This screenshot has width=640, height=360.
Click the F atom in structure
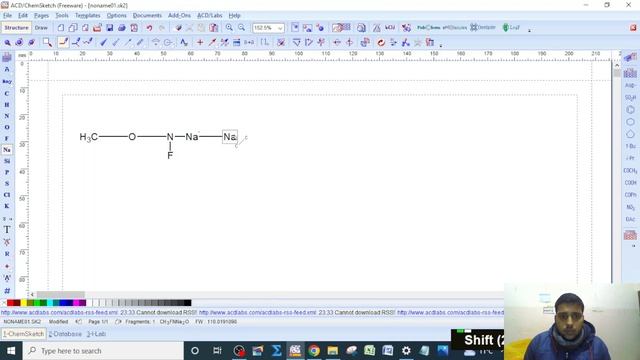click(x=170, y=156)
